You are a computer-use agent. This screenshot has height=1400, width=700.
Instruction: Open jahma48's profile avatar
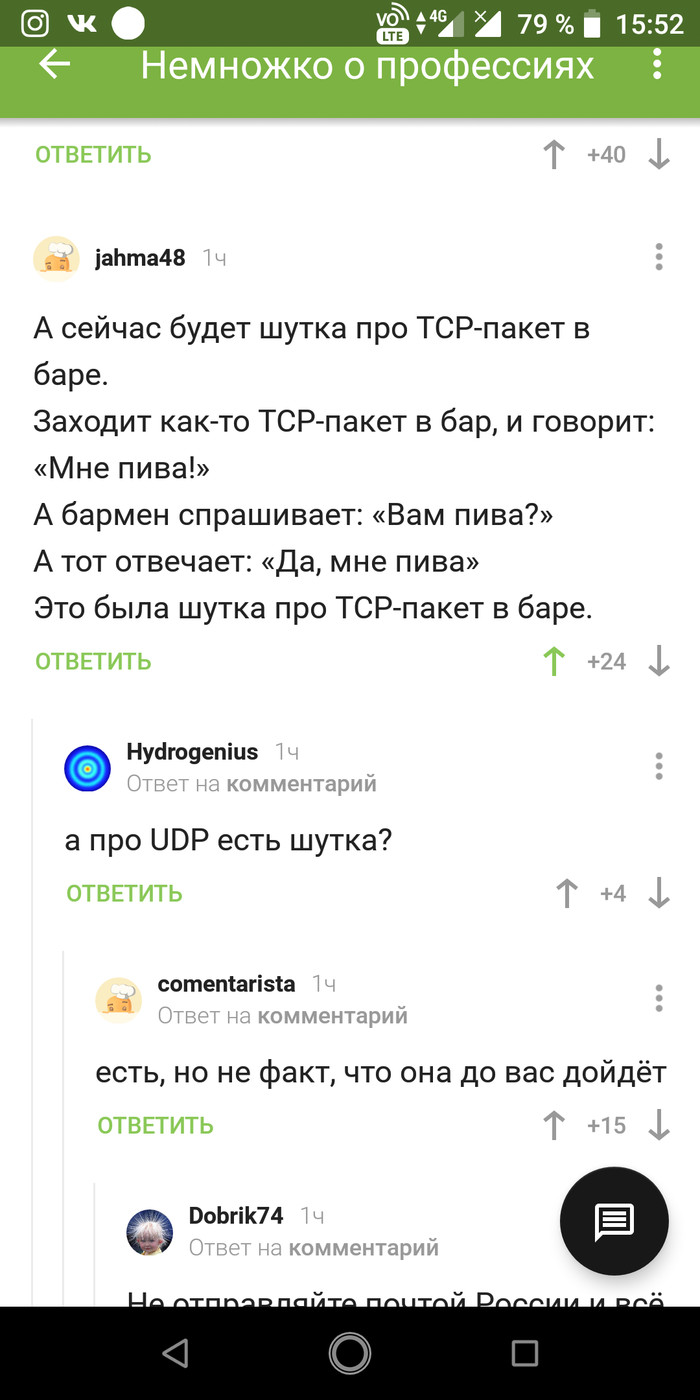[x=57, y=258]
